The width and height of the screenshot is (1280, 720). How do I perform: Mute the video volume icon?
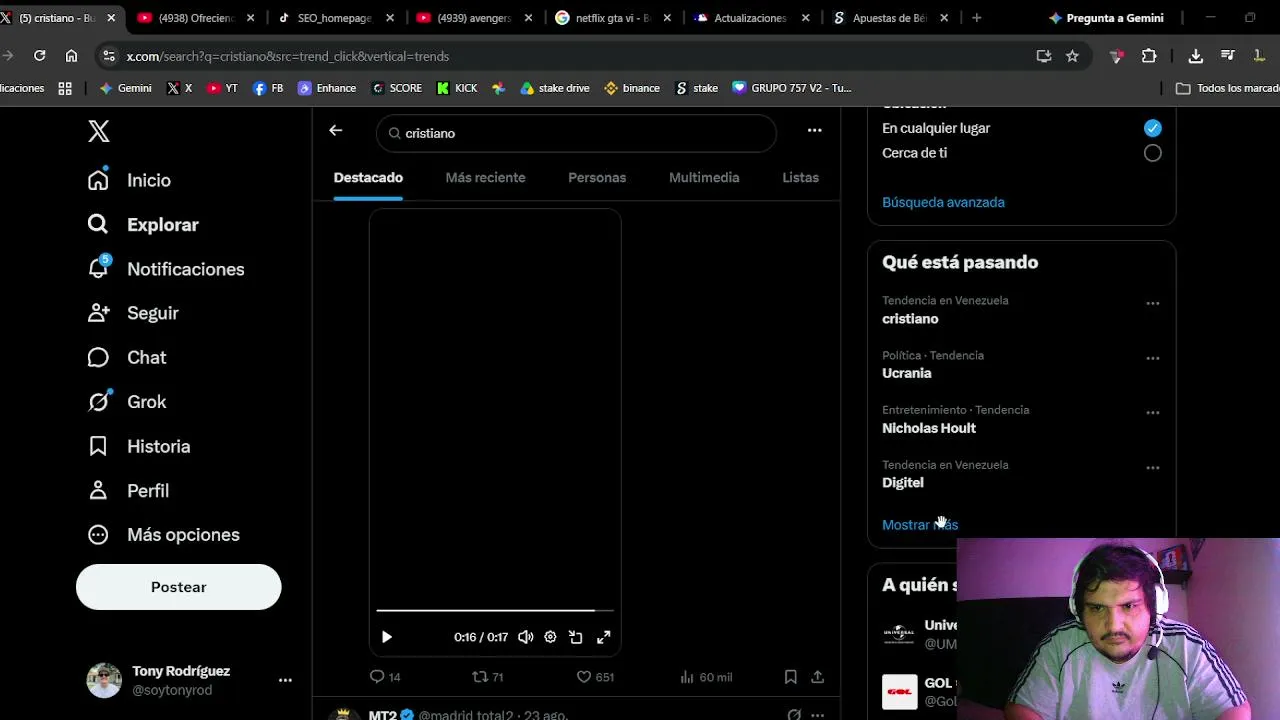point(526,637)
